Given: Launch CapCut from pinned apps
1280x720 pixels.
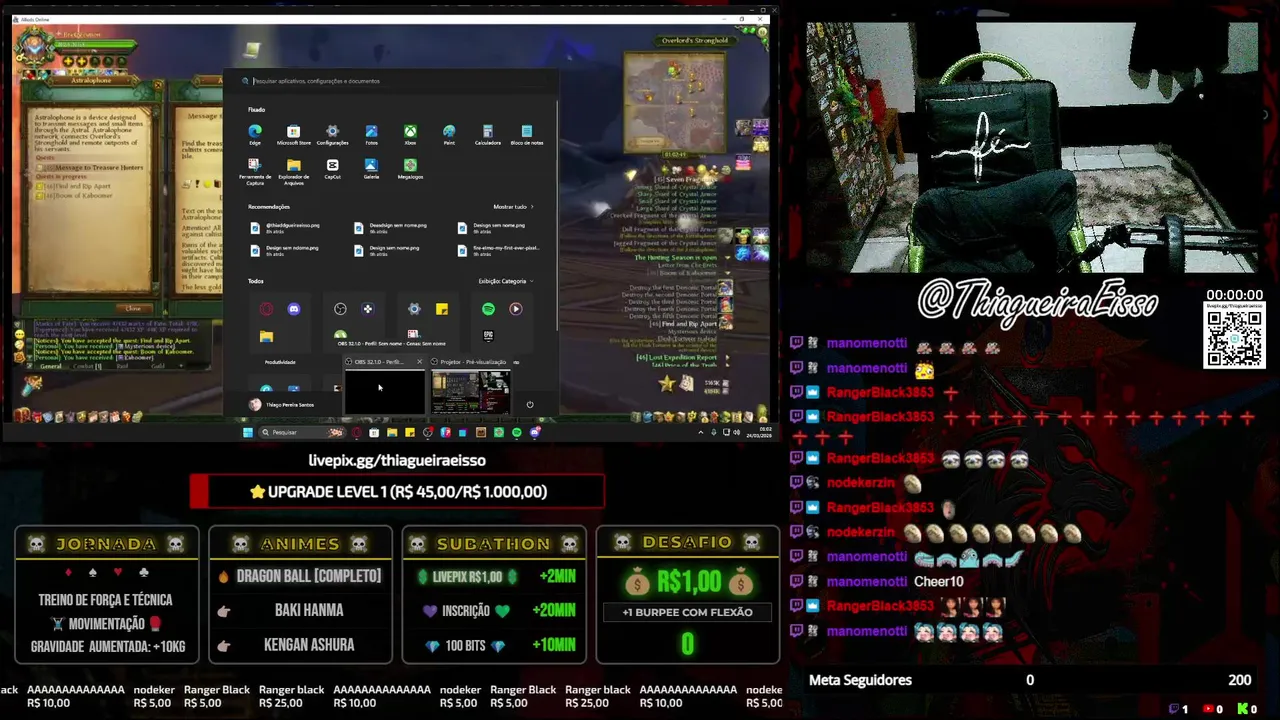Looking at the screenshot, I should (x=332, y=168).
